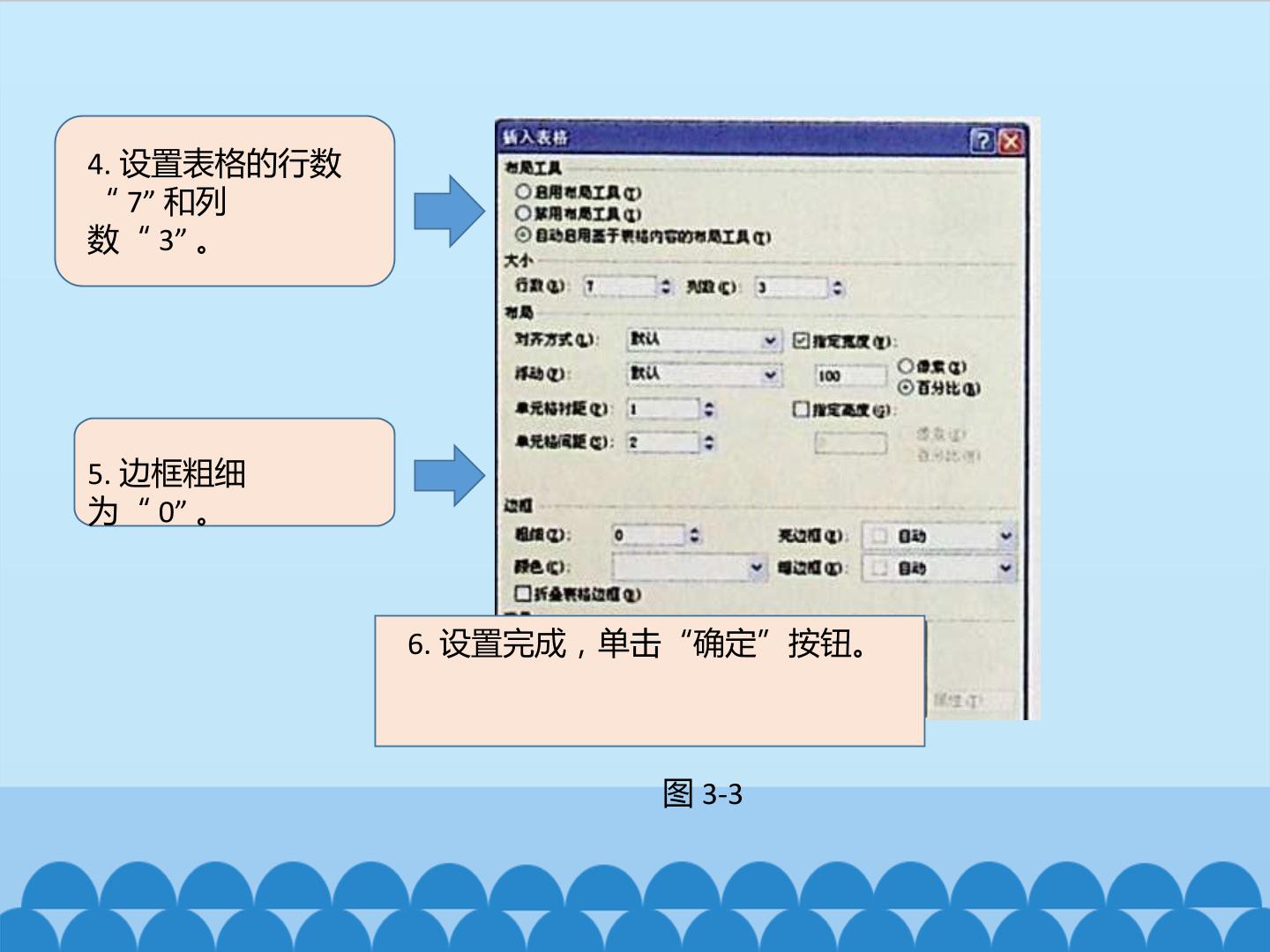The image size is (1270, 952).
Task: Click the disabled height value field
Action: [x=850, y=443]
